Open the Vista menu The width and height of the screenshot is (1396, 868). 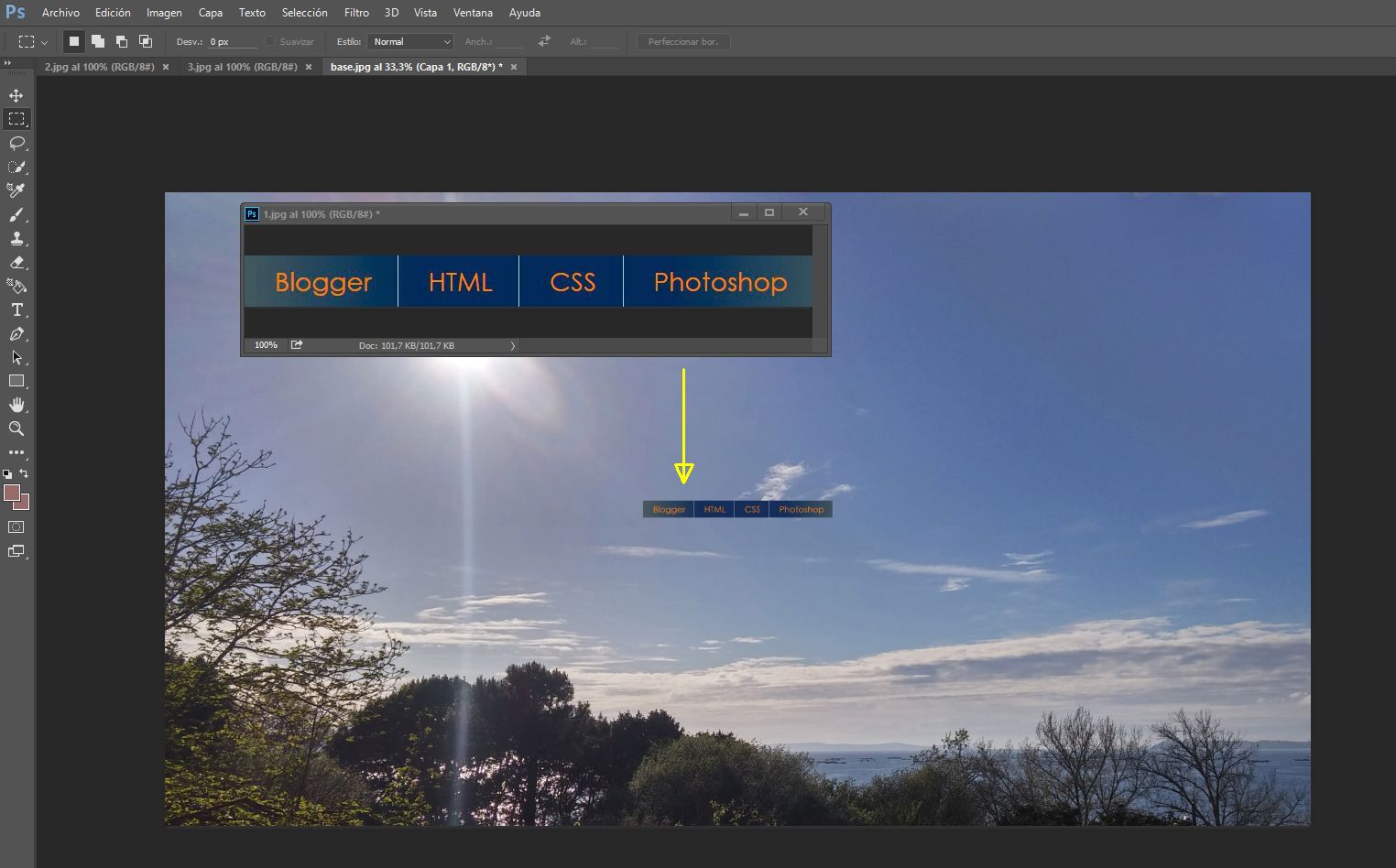(425, 13)
